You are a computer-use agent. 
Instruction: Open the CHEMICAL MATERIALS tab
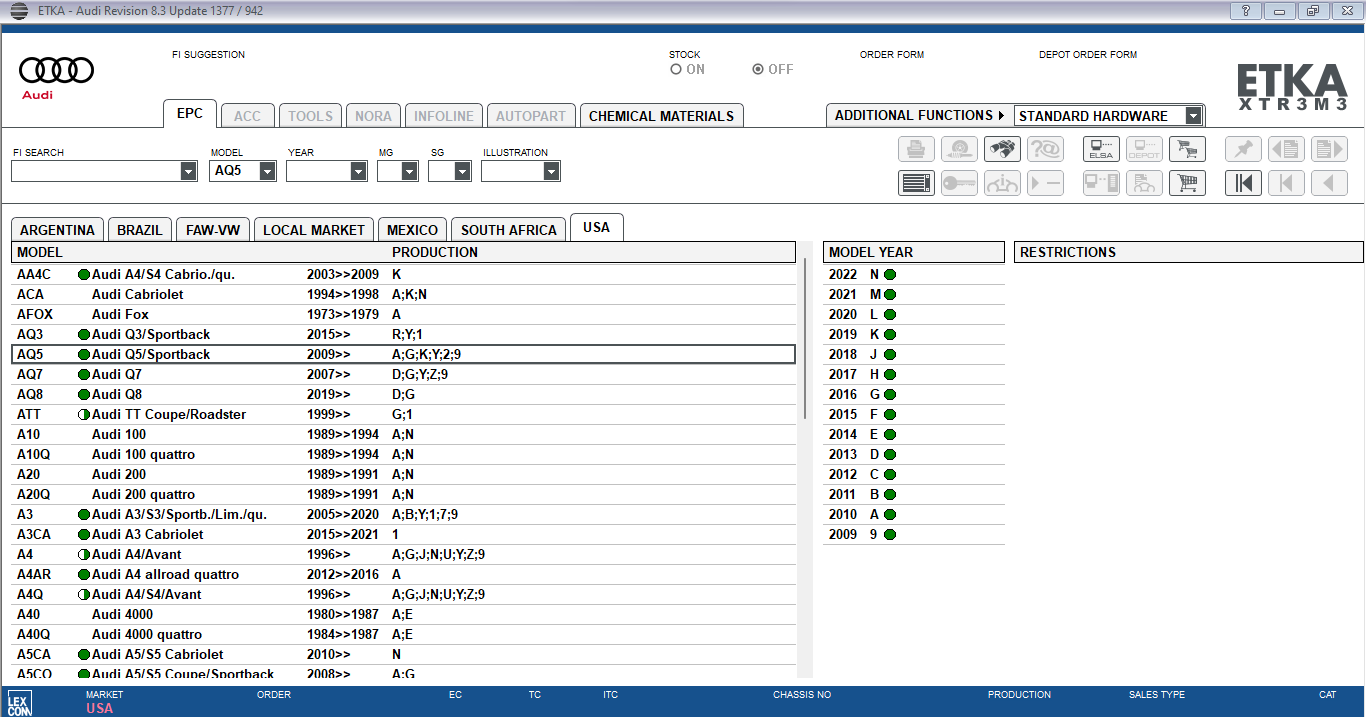(661, 116)
